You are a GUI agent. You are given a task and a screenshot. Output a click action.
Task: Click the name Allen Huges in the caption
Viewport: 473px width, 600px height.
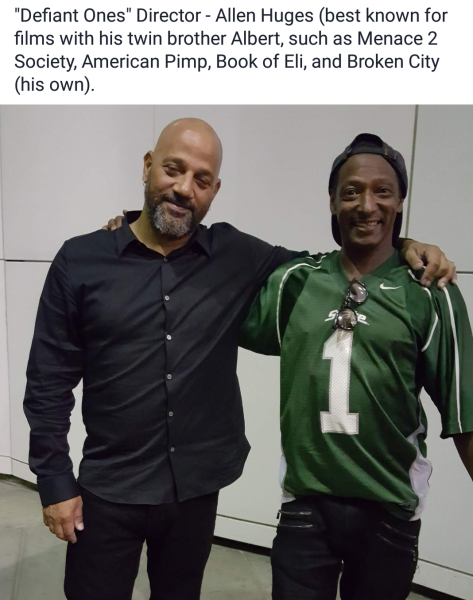[264, 16]
